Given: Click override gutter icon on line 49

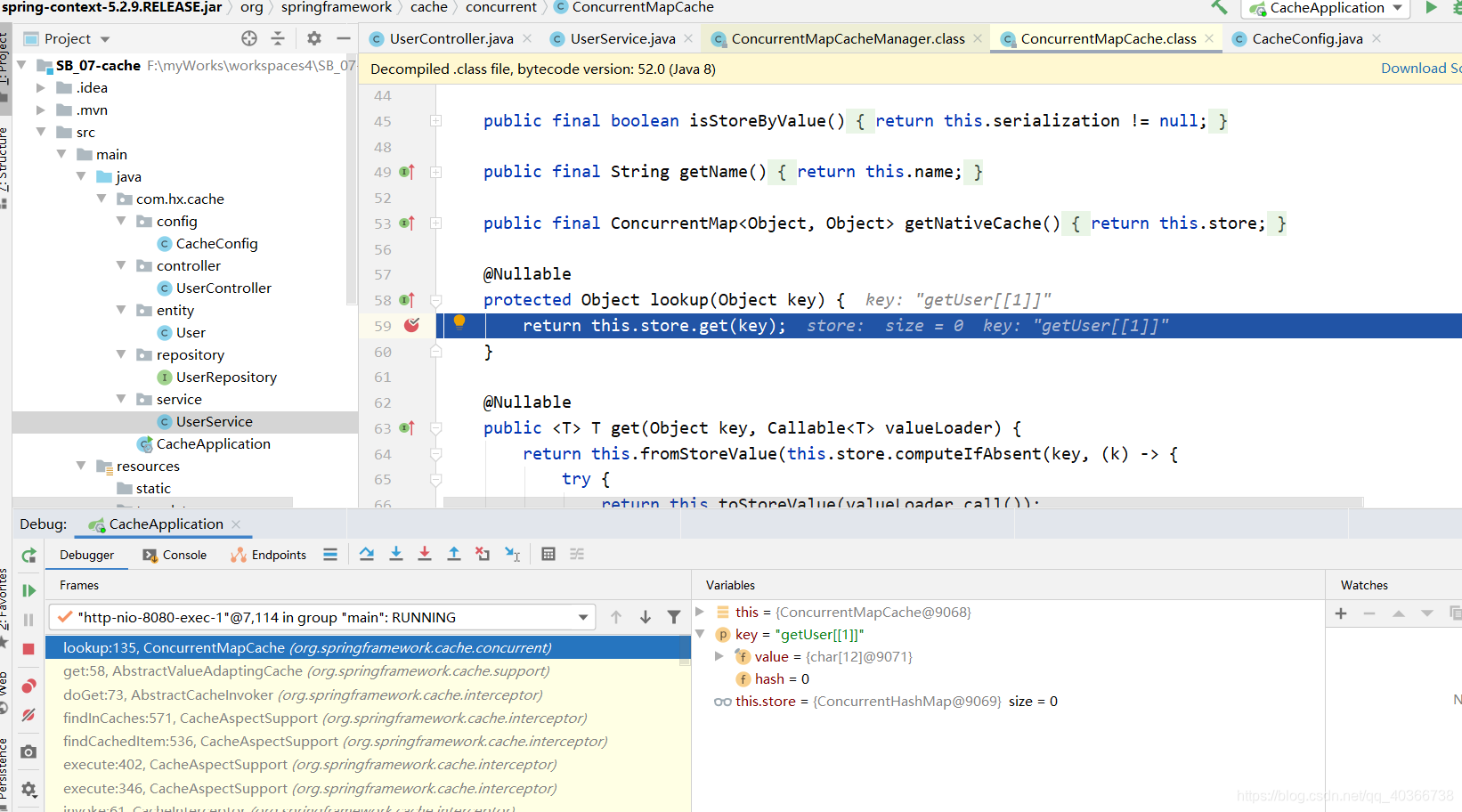Looking at the screenshot, I should (x=407, y=172).
